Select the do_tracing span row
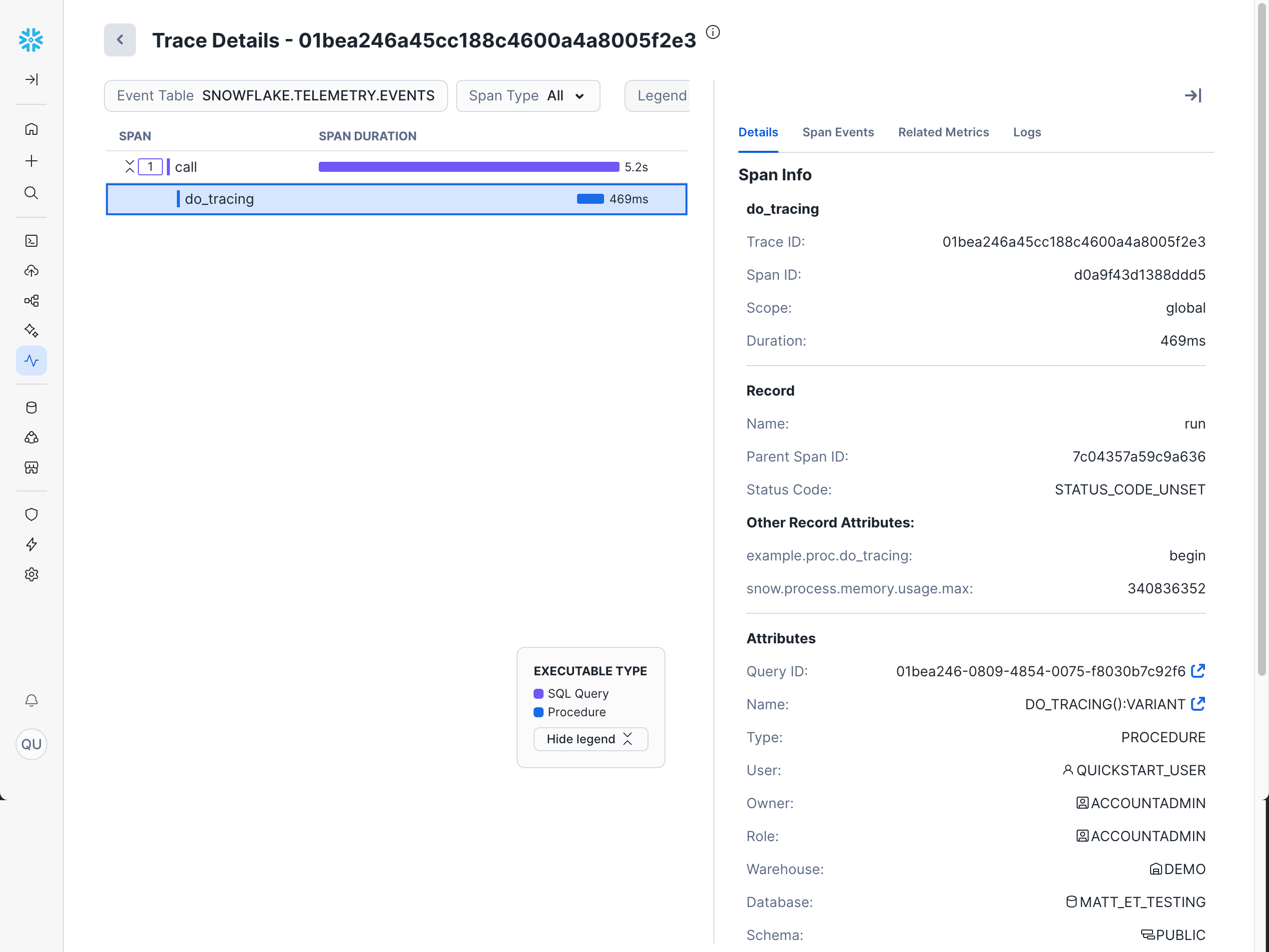The width and height of the screenshot is (1269, 952). click(x=396, y=199)
